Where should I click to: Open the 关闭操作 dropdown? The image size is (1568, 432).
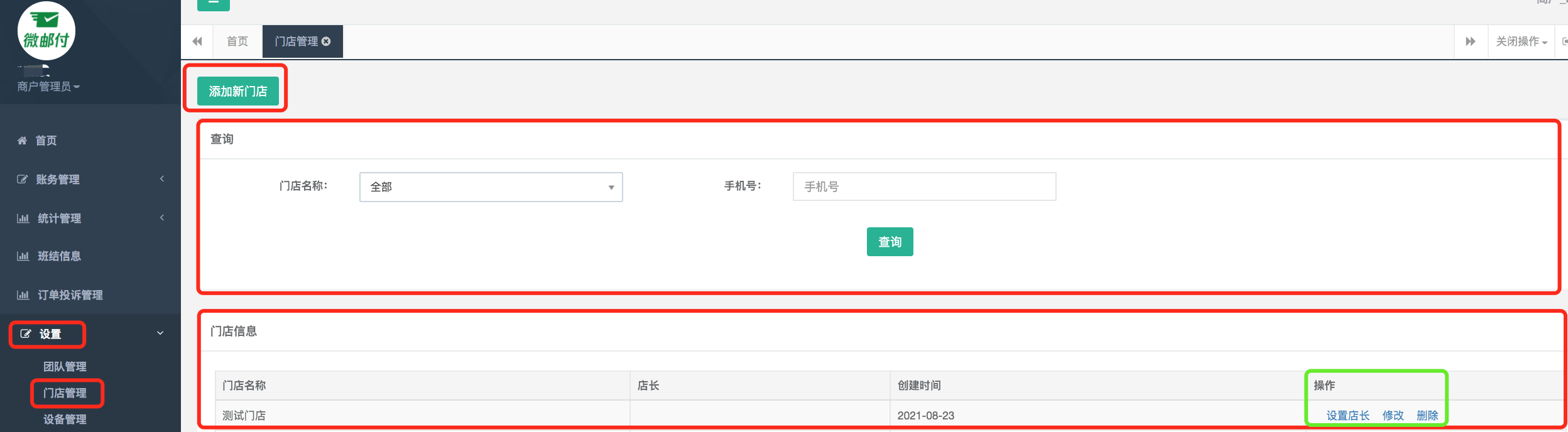(1521, 41)
